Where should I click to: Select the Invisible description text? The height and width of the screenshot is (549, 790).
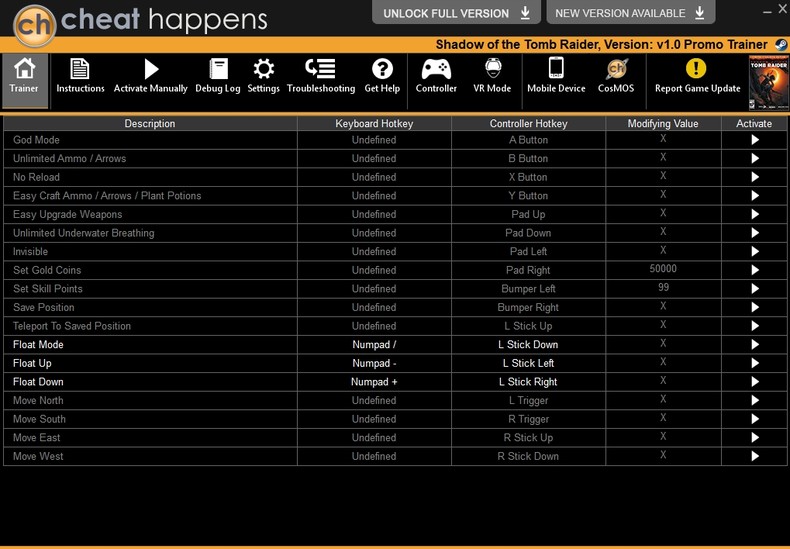30,252
